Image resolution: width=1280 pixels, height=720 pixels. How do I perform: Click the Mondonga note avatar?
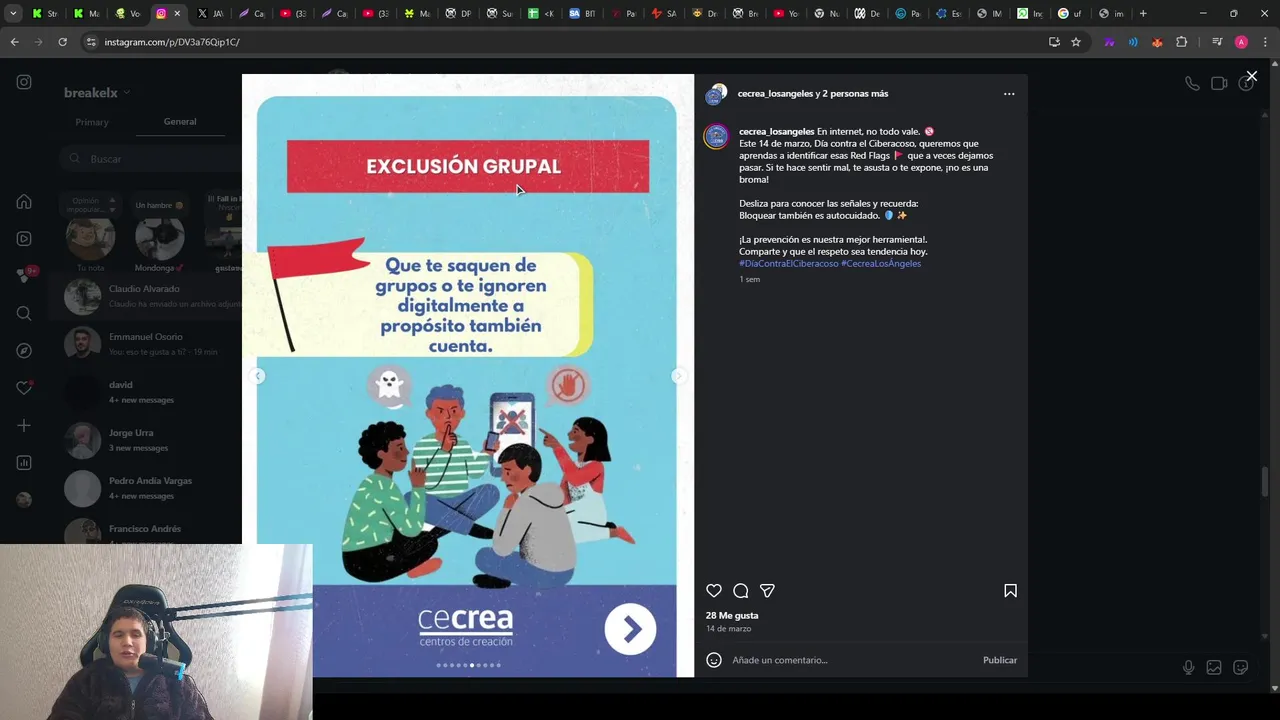pyautogui.click(x=160, y=240)
